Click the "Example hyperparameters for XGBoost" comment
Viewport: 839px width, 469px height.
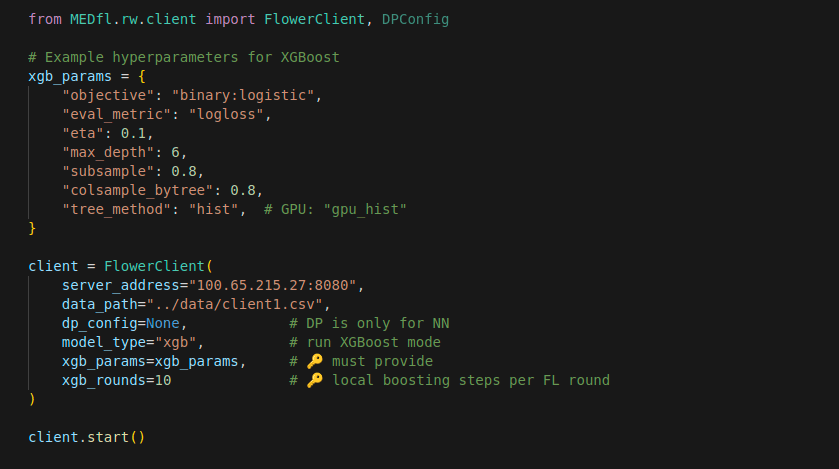point(183,57)
